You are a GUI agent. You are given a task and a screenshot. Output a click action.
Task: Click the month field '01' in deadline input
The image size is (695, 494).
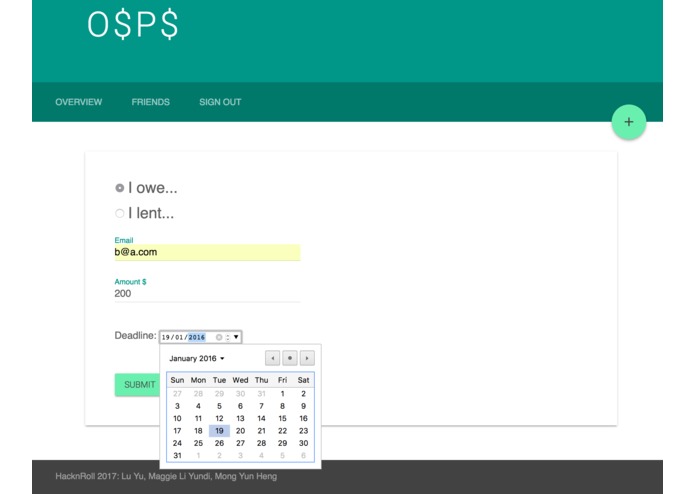coord(179,337)
